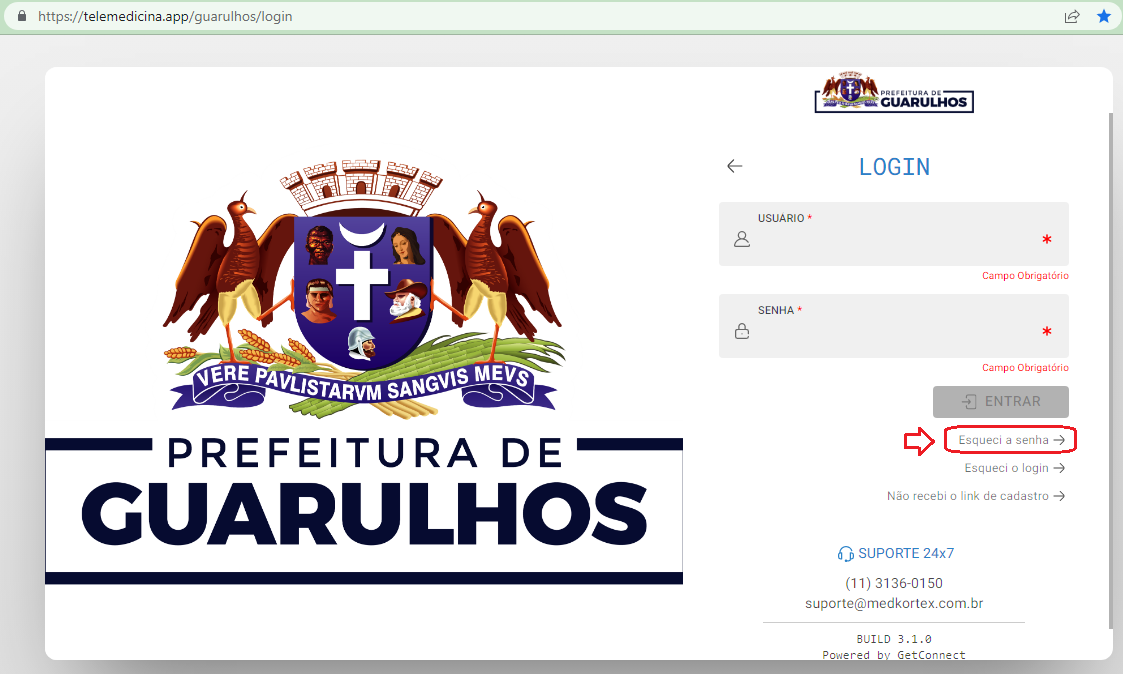View site info via padlock icon

[22, 16]
